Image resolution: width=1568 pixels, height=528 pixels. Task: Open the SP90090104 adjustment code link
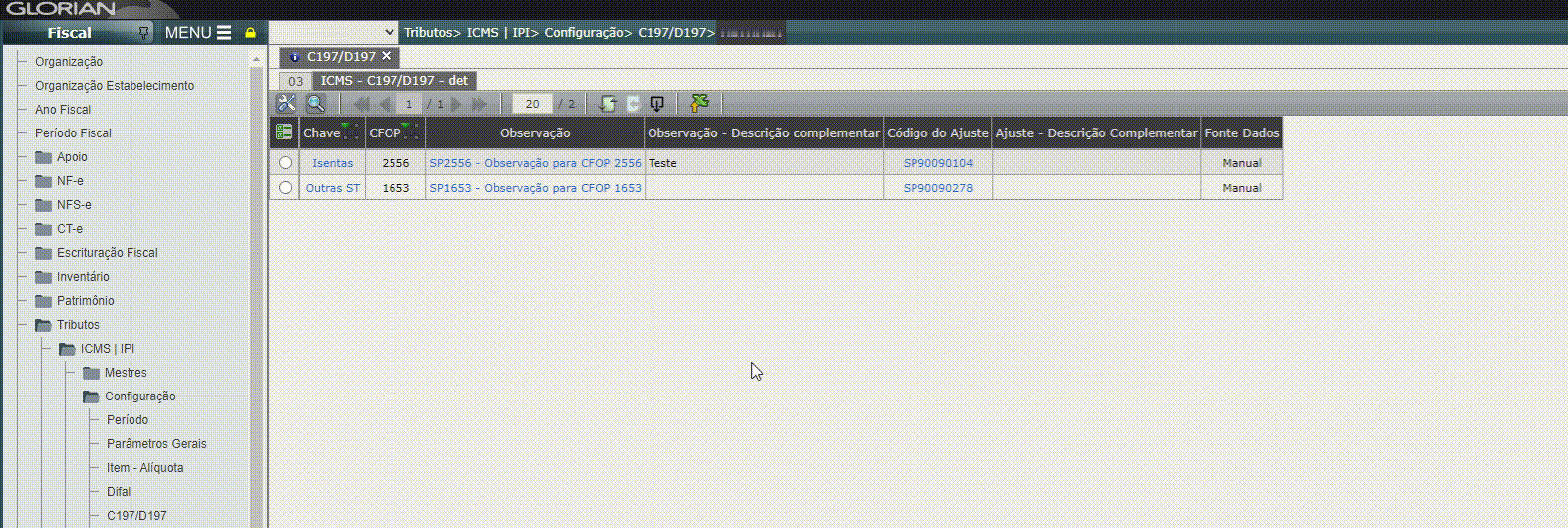[x=937, y=163]
